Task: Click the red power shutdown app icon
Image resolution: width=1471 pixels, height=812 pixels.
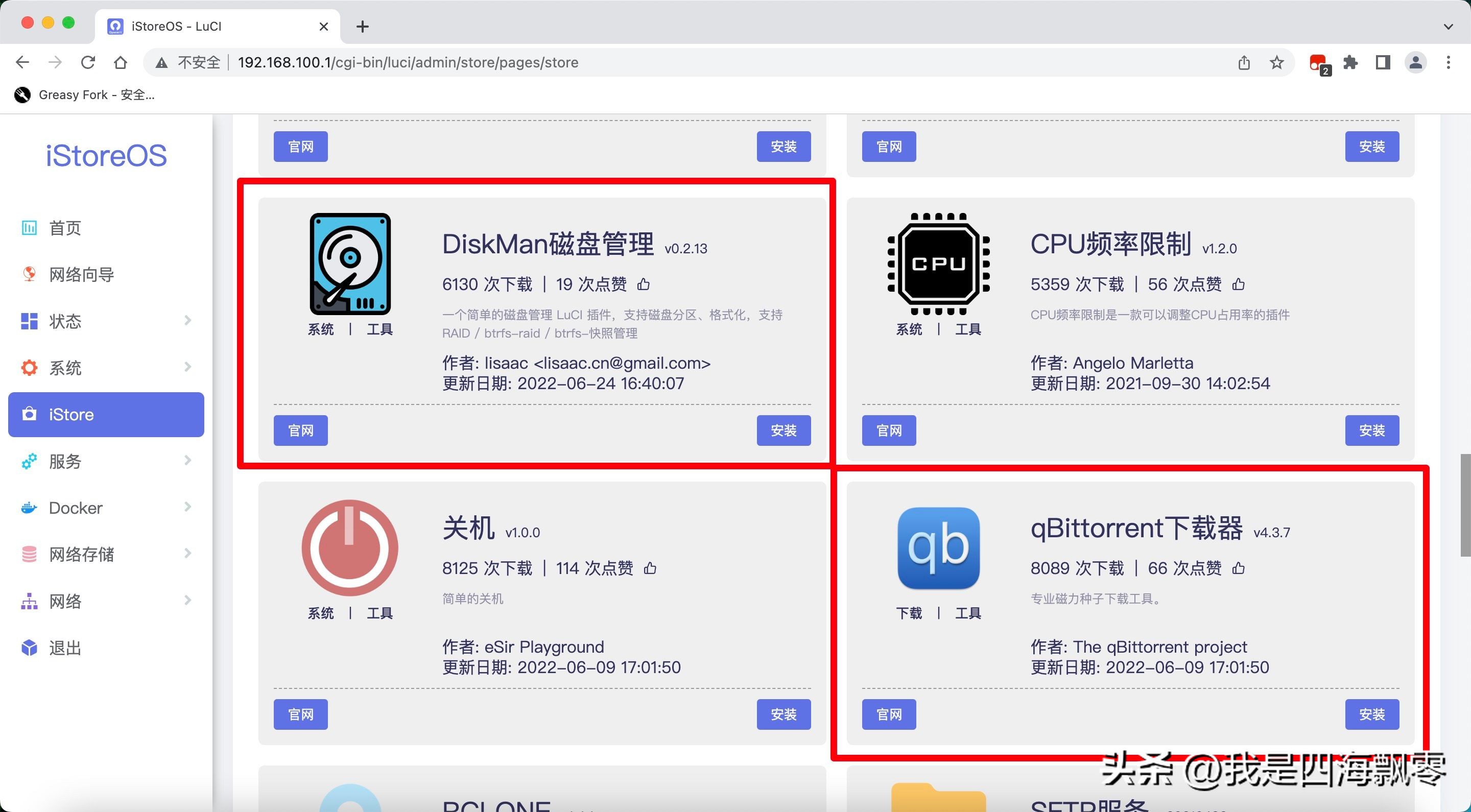Action: (350, 547)
